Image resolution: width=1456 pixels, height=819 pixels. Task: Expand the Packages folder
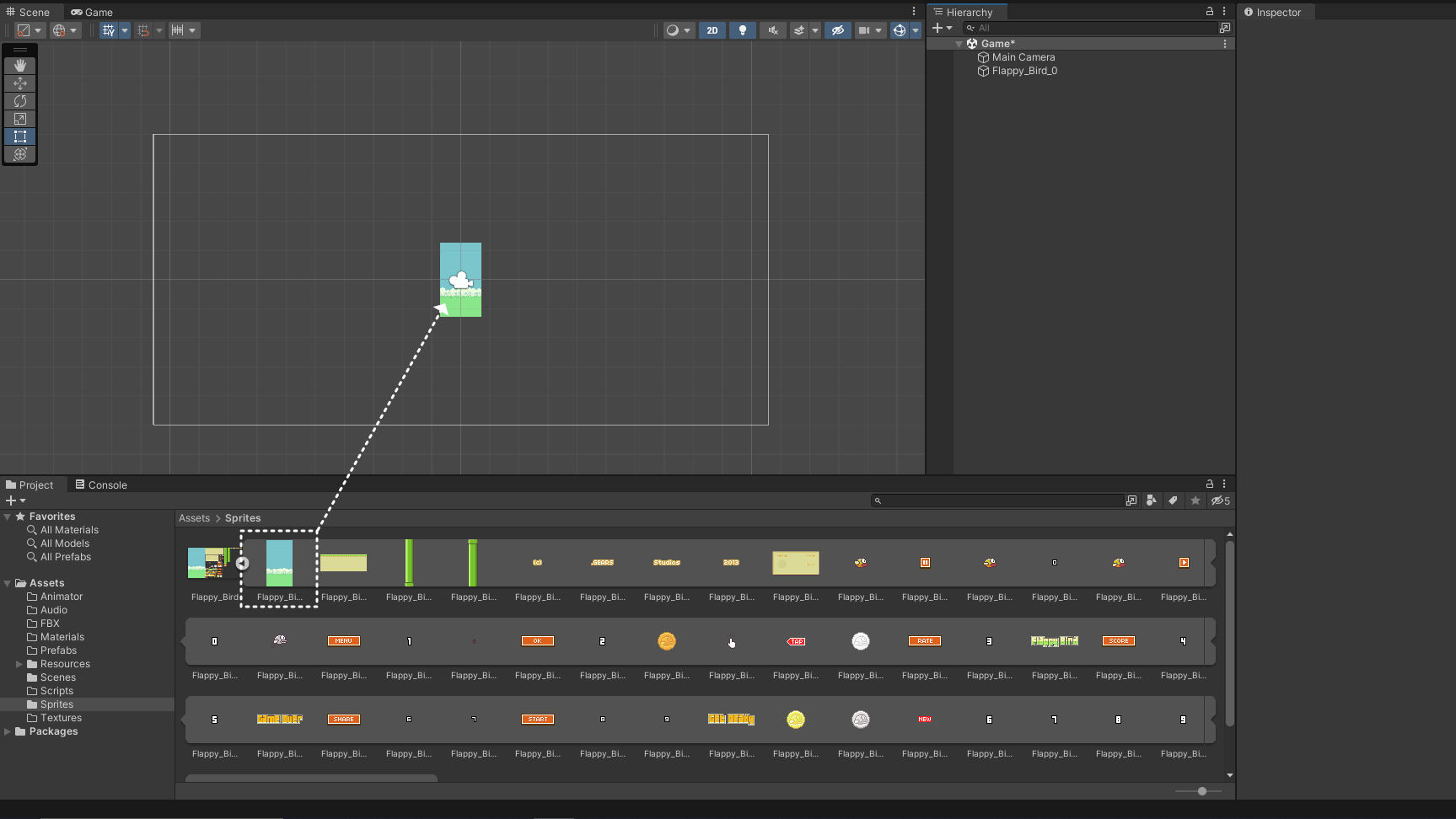(8, 731)
